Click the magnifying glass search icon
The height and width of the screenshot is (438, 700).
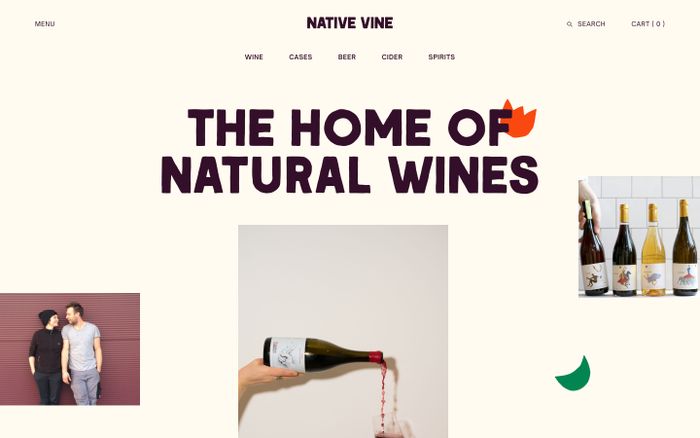click(569, 24)
